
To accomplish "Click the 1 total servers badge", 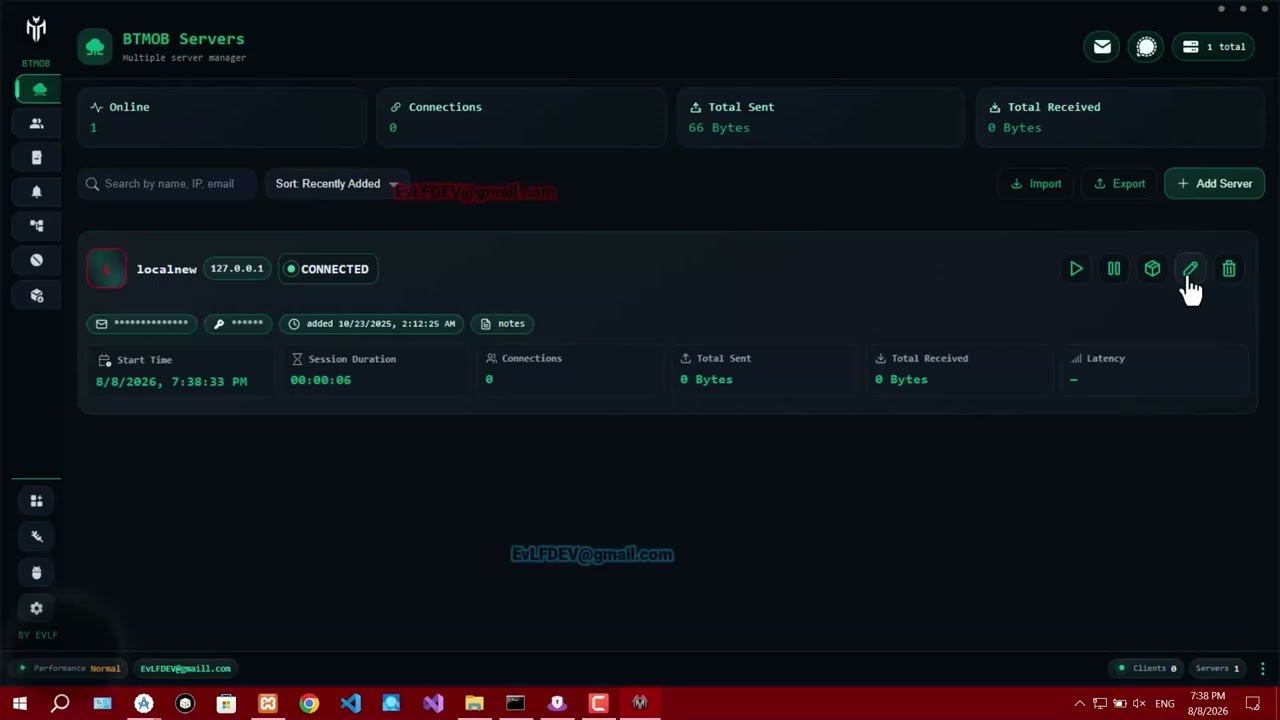I will point(1214,47).
